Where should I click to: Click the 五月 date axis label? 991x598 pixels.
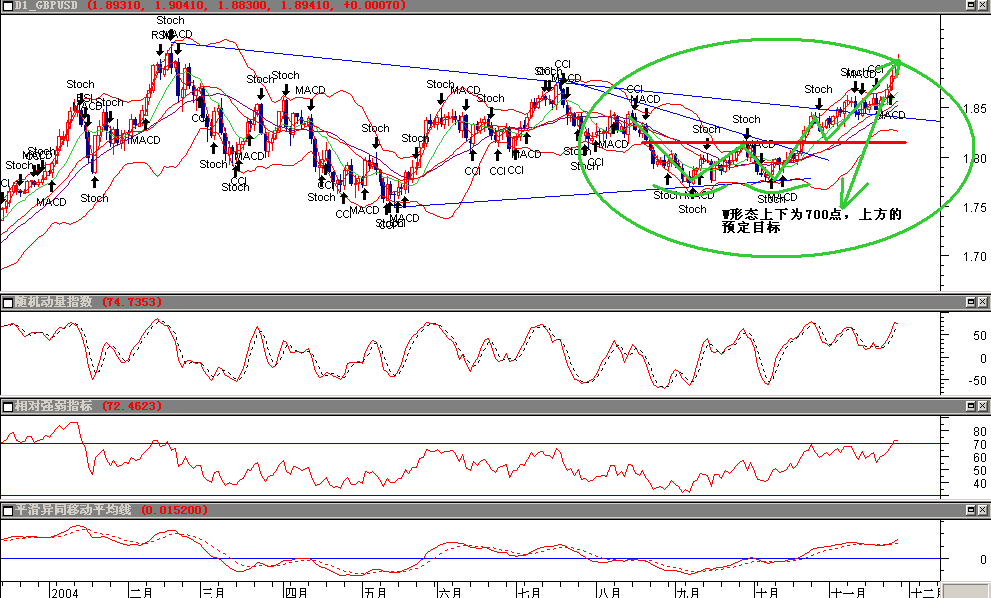click(x=375, y=592)
